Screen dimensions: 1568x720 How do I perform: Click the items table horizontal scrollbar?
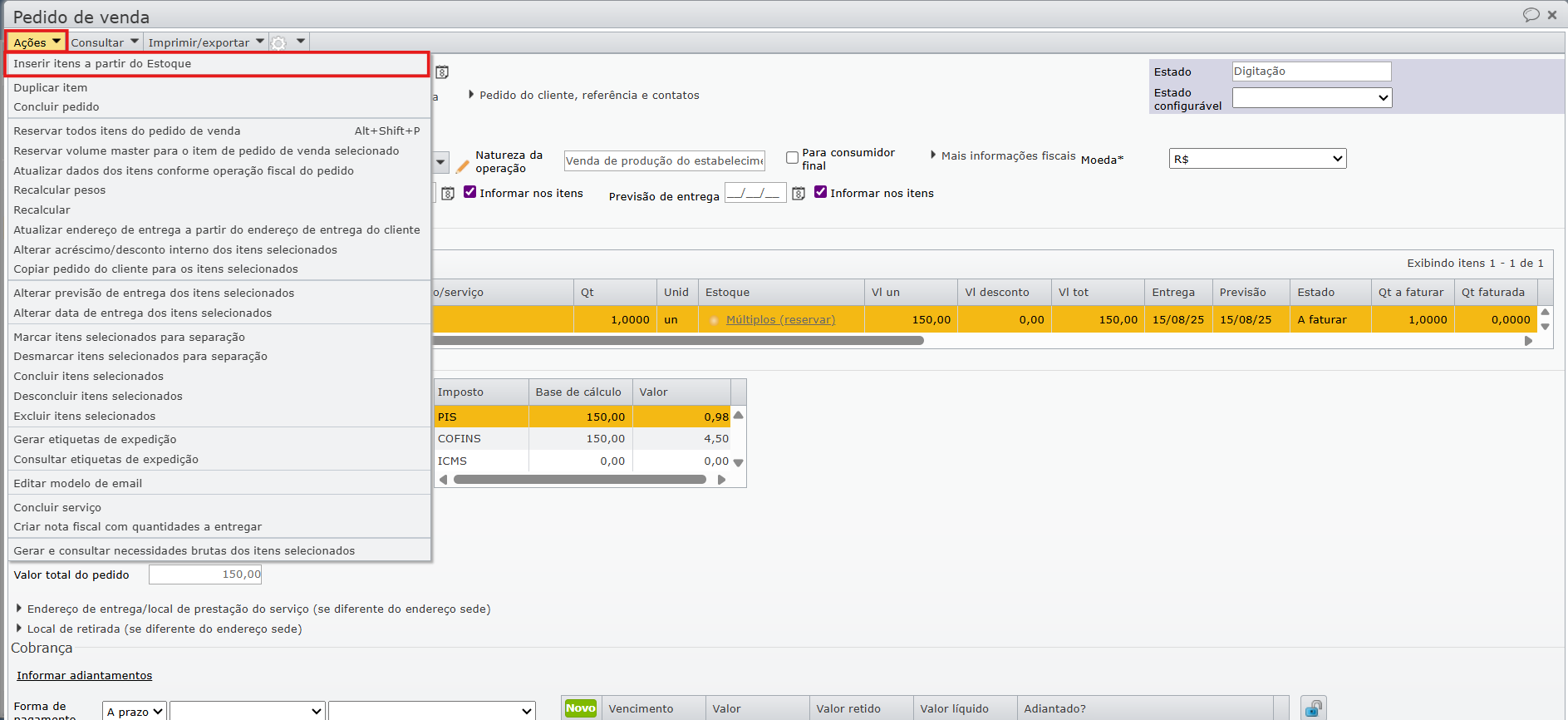[x=678, y=341]
